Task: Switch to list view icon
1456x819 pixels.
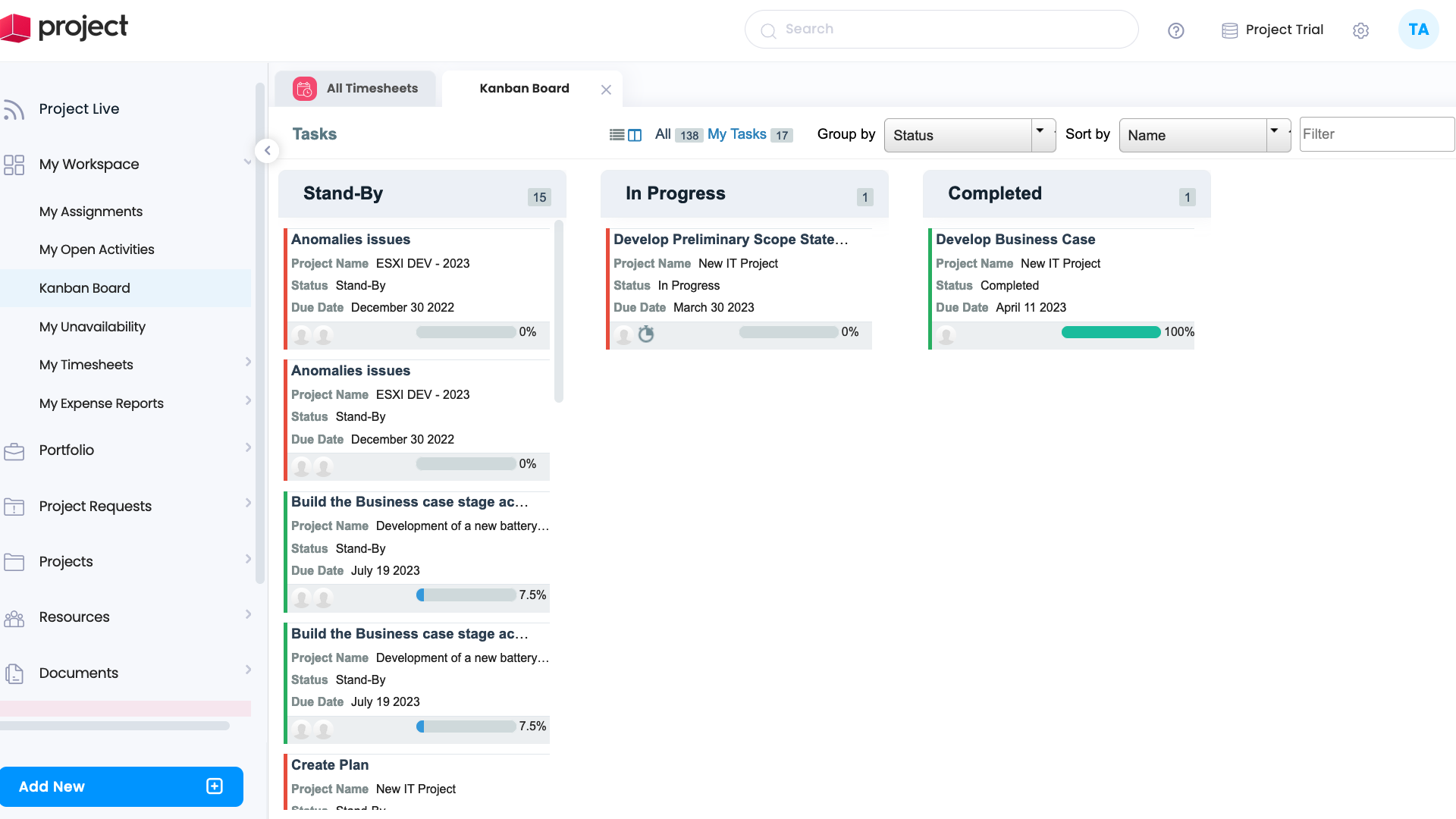Action: [617, 135]
